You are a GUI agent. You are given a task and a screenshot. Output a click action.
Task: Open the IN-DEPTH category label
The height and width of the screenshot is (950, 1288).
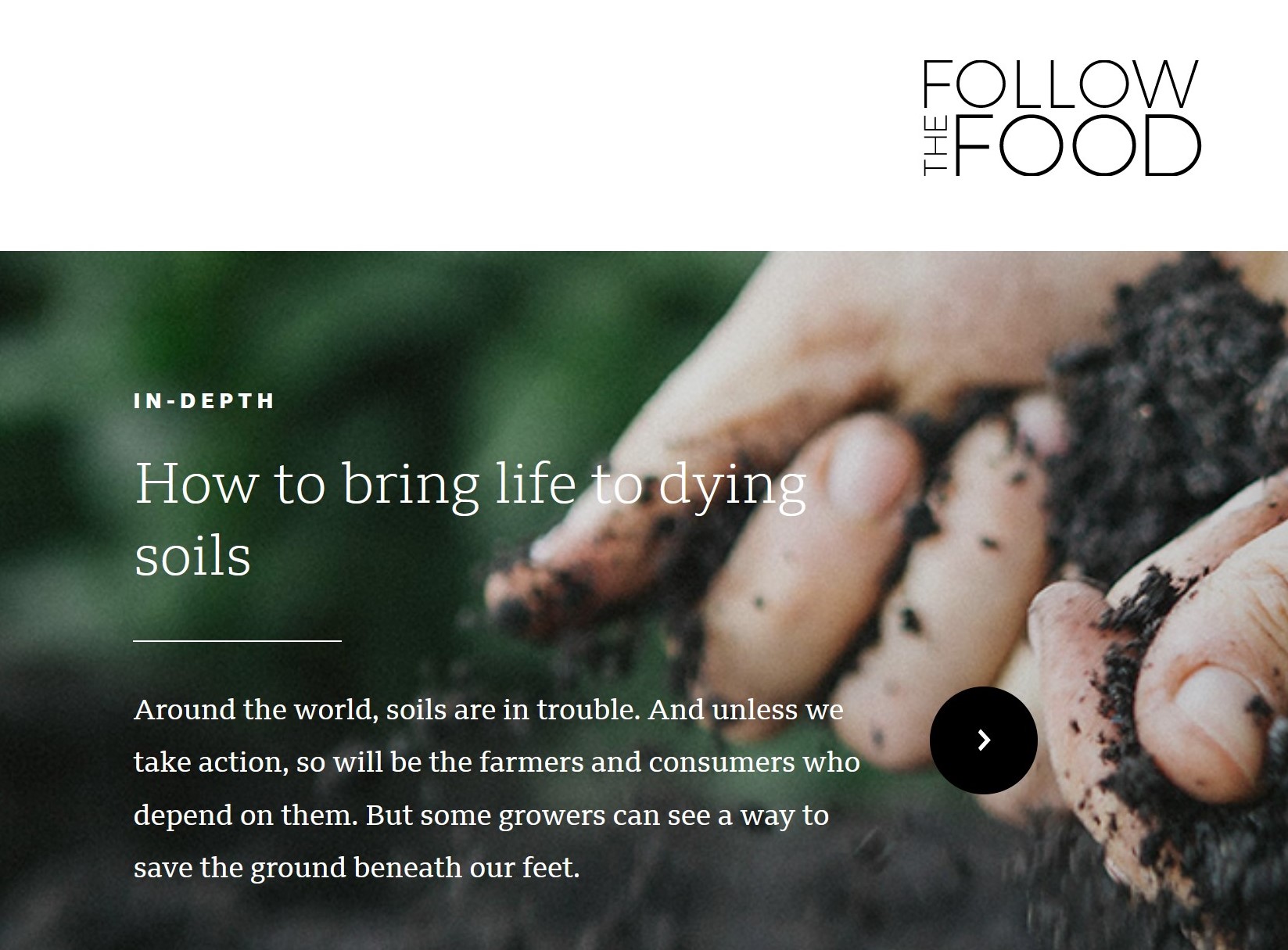coord(204,401)
